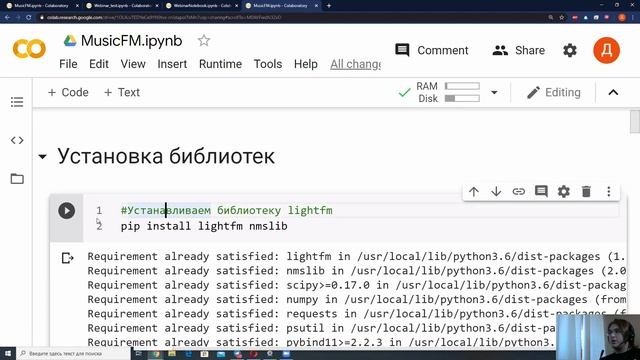Click the Windows taskbar search box
The height and width of the screenshot is (360, 640).
point(74,353)
